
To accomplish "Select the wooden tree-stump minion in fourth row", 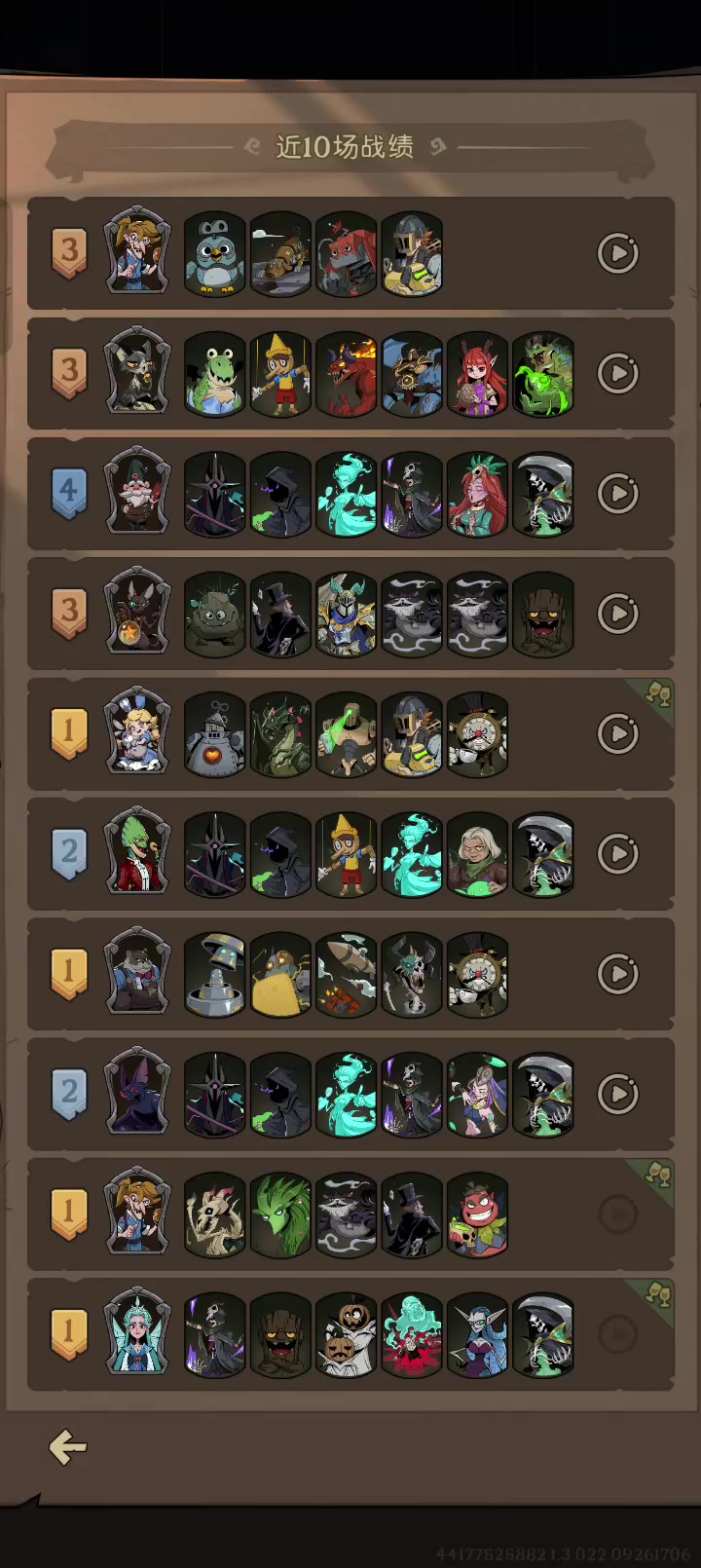I will (x=542, y=615).
